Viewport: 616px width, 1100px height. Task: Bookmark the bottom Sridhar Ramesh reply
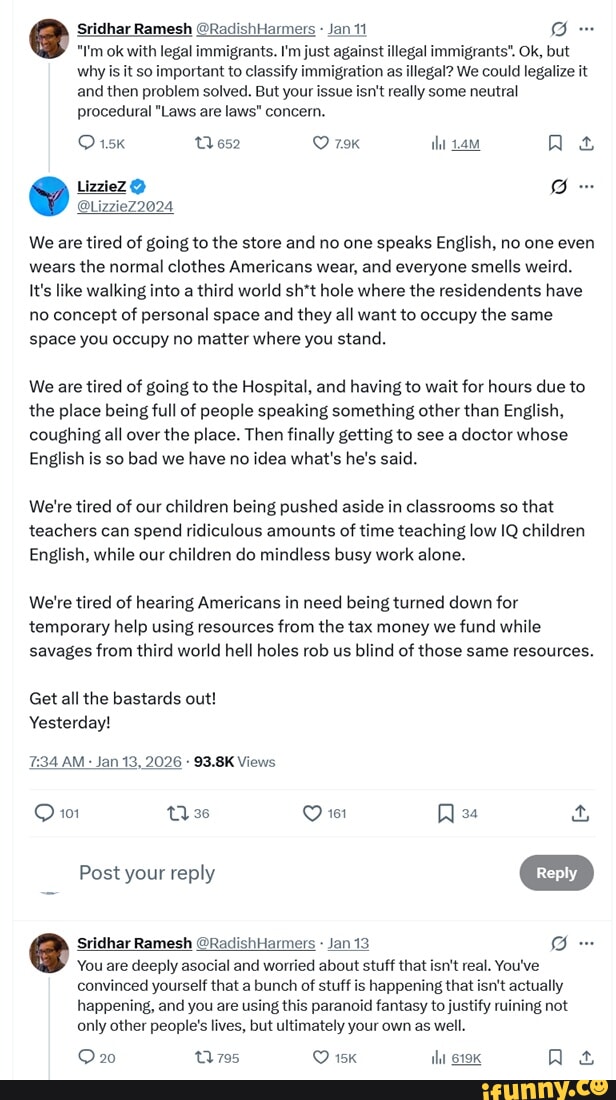click(x=555, y=1057)
